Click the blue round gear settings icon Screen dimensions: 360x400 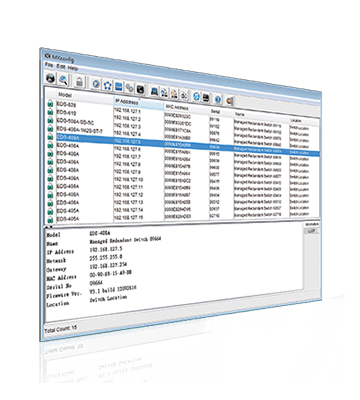96,83
